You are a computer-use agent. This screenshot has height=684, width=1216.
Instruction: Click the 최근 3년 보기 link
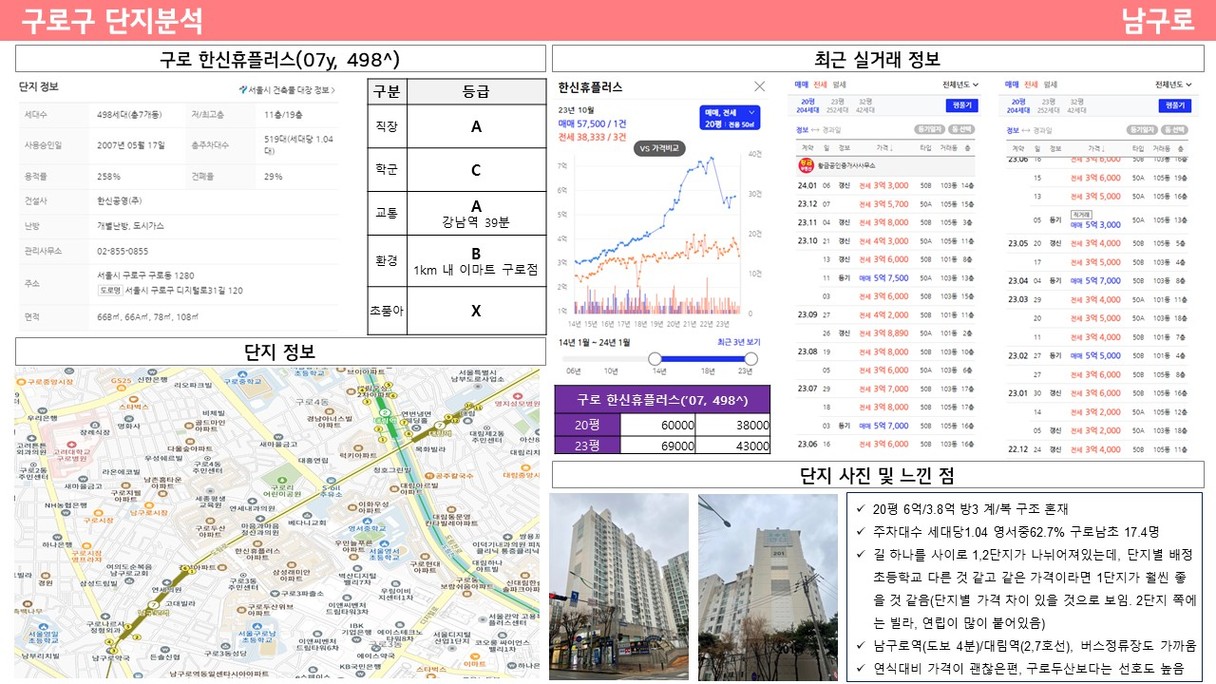(738, 343)
